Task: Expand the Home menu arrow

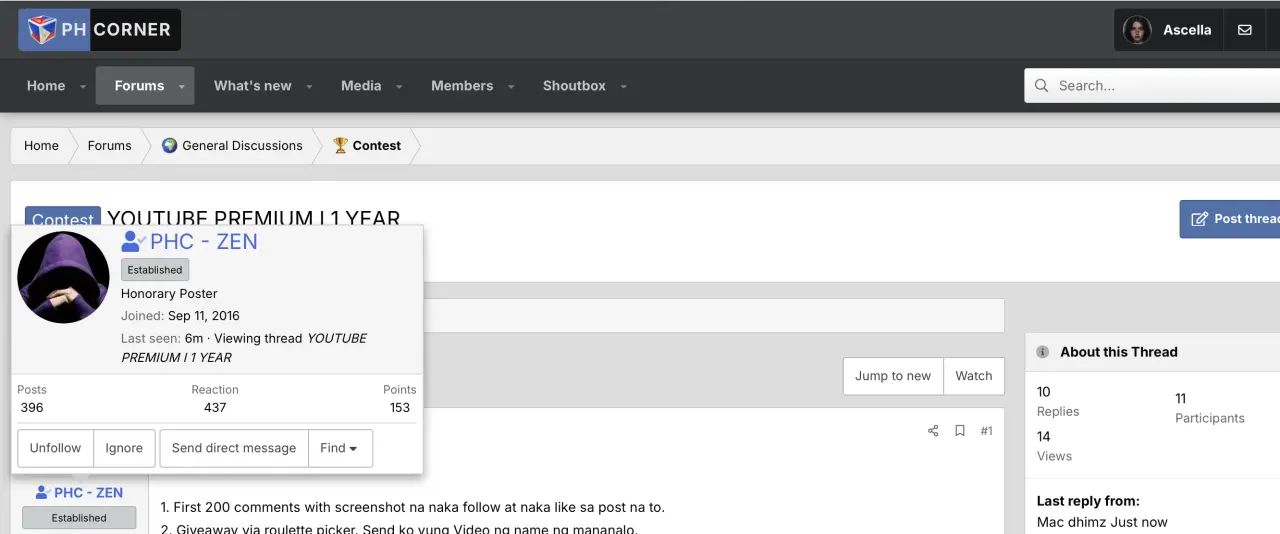Action: point(83,87)
